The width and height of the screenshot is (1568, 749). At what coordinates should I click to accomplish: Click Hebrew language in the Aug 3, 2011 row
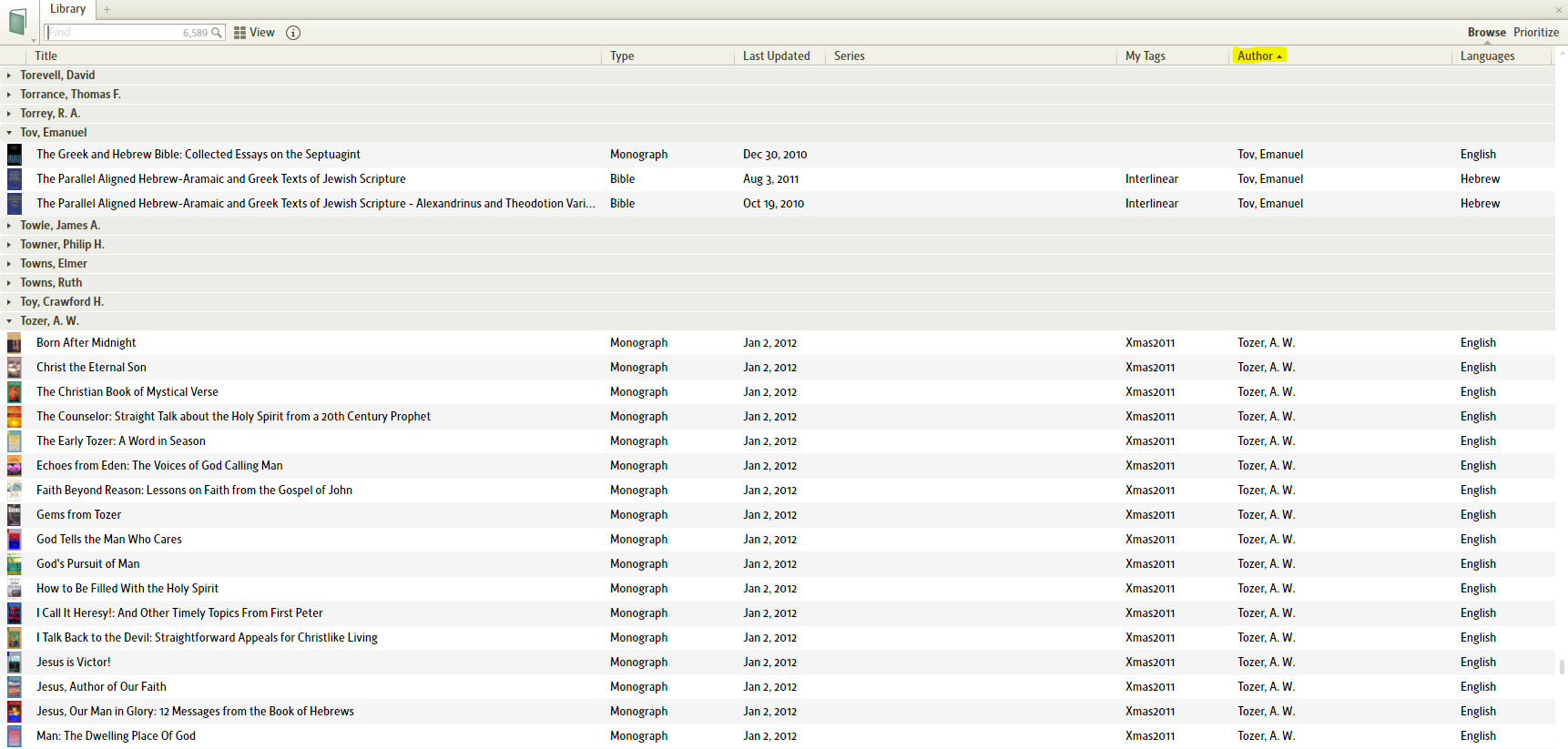click(1481, 179)
